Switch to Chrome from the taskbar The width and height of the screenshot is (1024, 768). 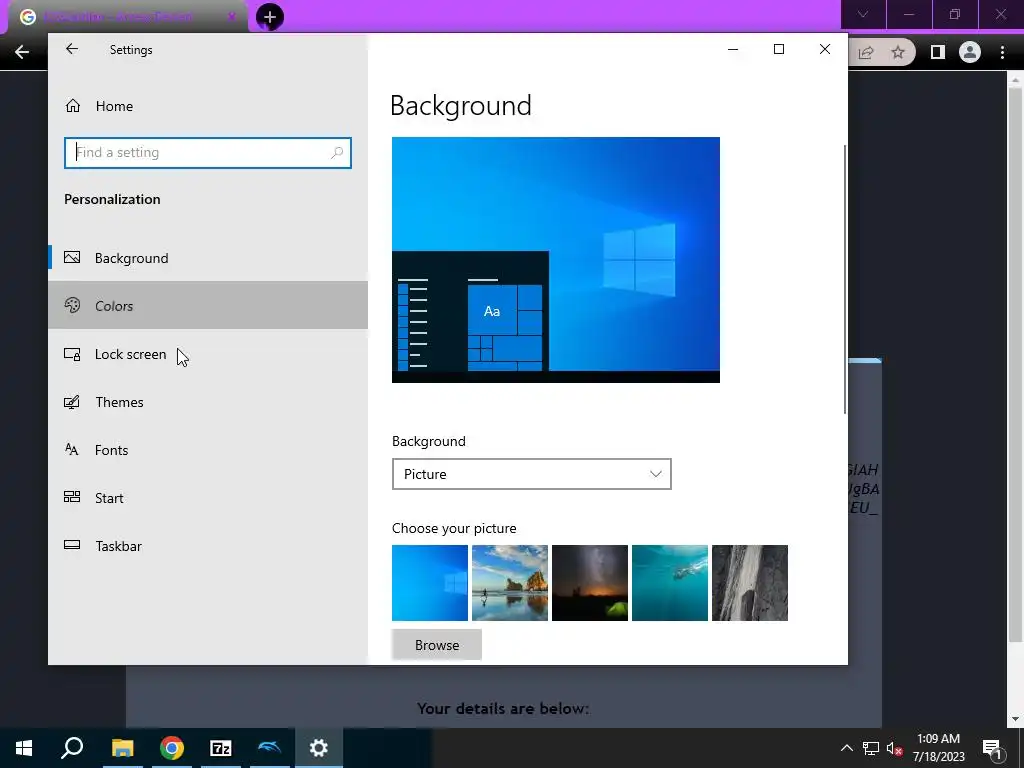point(172,748)
